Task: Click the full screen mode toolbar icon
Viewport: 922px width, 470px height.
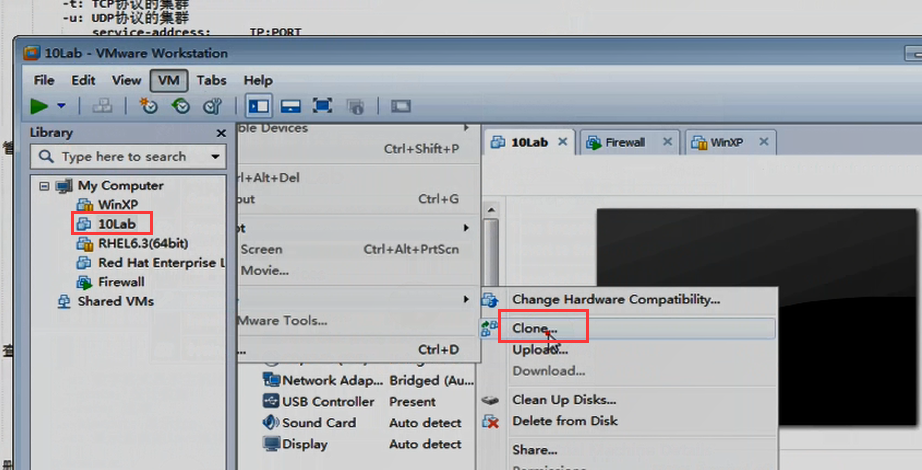Action: 322,106
